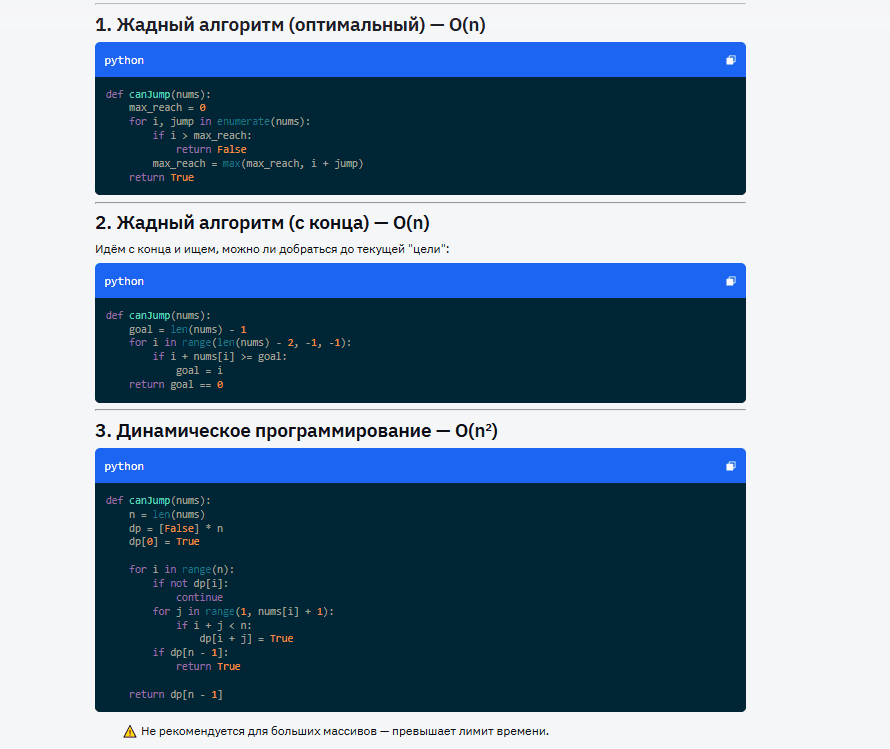
Task: Copy the first greedy algorithm code block
Action: (x=731, y=60)
